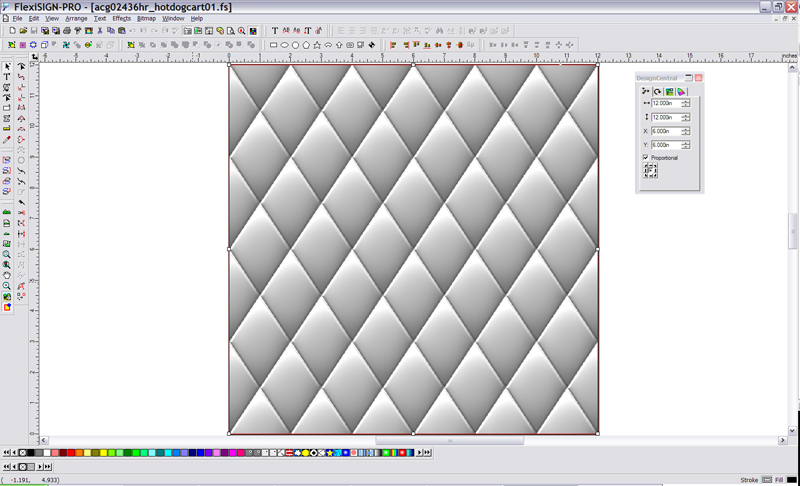
Task: Close the DesignCentral panel
Action: point(698,78)
